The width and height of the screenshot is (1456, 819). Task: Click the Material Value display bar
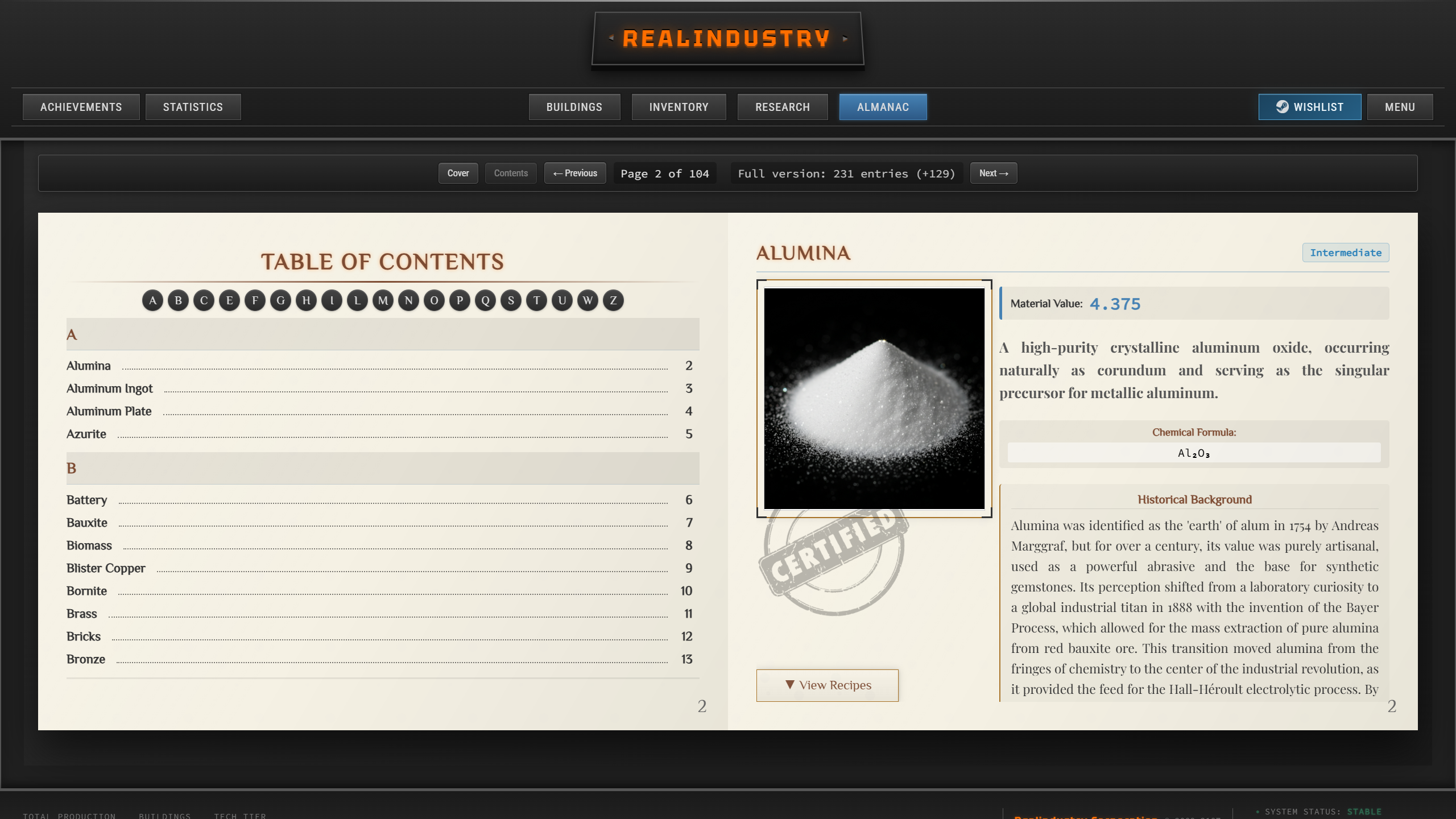[1194, 303]
